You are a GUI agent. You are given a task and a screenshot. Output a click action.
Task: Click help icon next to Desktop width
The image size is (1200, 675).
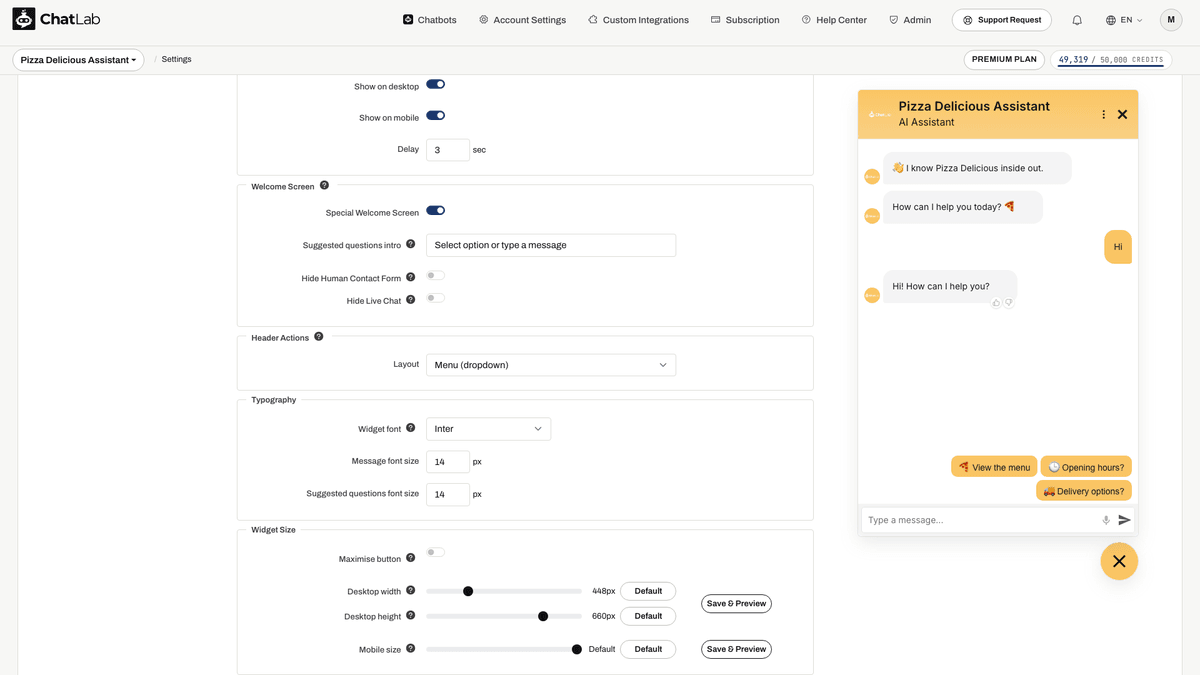point(411,590)
